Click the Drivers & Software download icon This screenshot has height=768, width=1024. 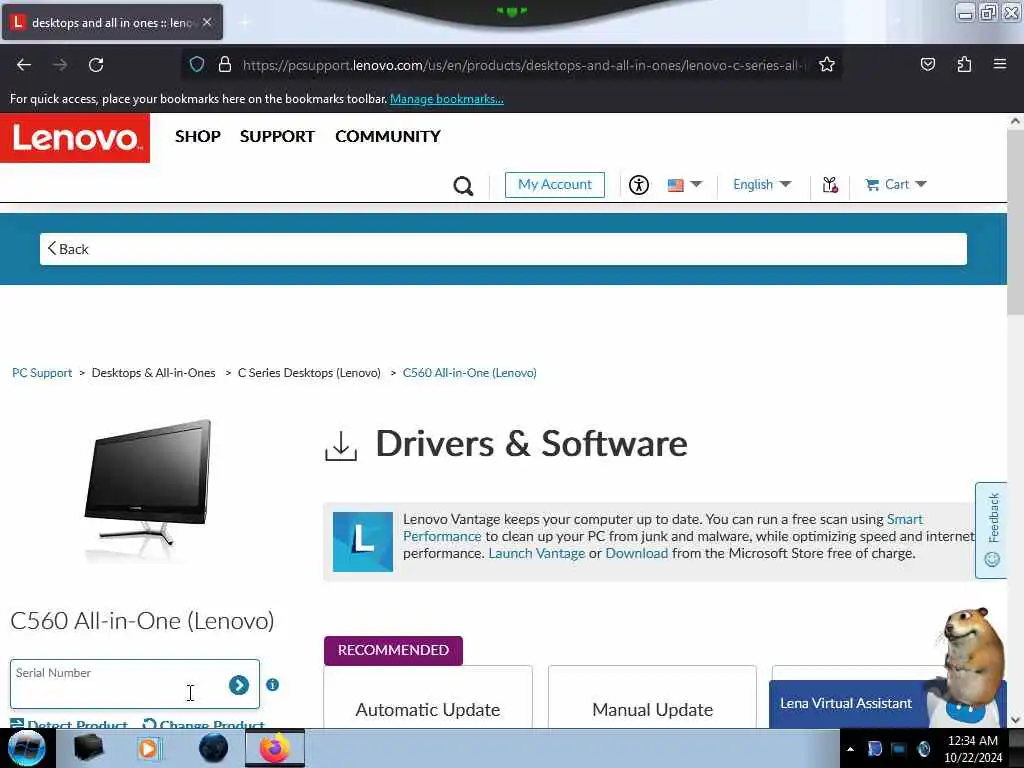[x=341, y=445]
